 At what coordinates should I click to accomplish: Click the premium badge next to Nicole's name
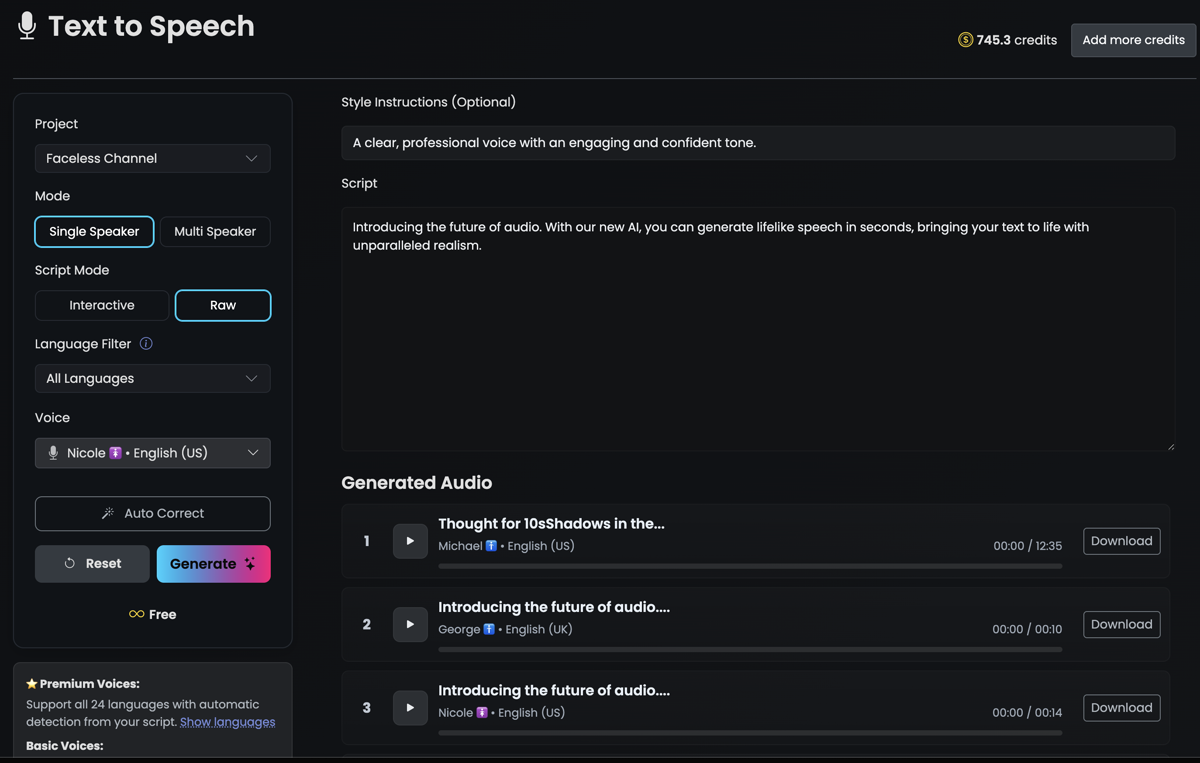(x=113, y=452)
